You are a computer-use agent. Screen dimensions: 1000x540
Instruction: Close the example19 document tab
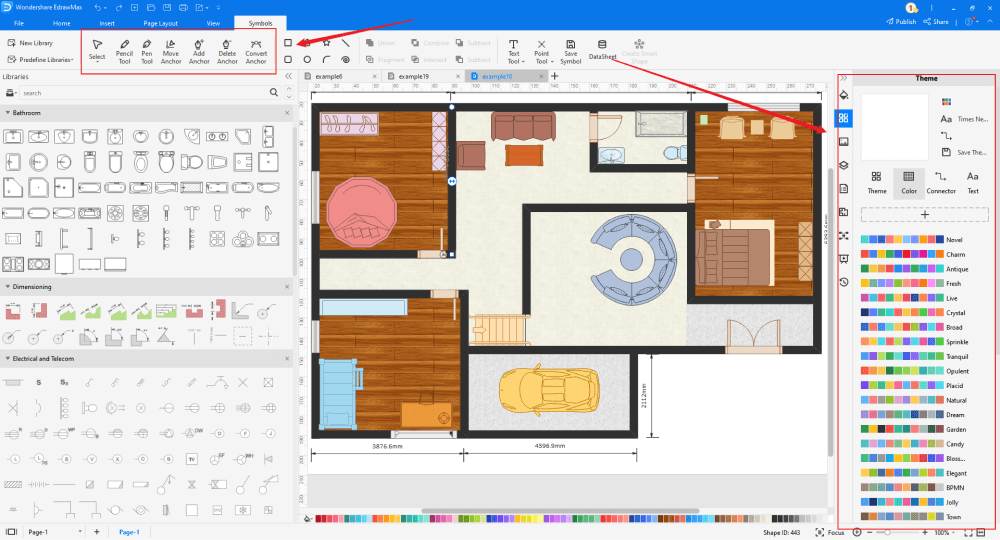[457, 76]
